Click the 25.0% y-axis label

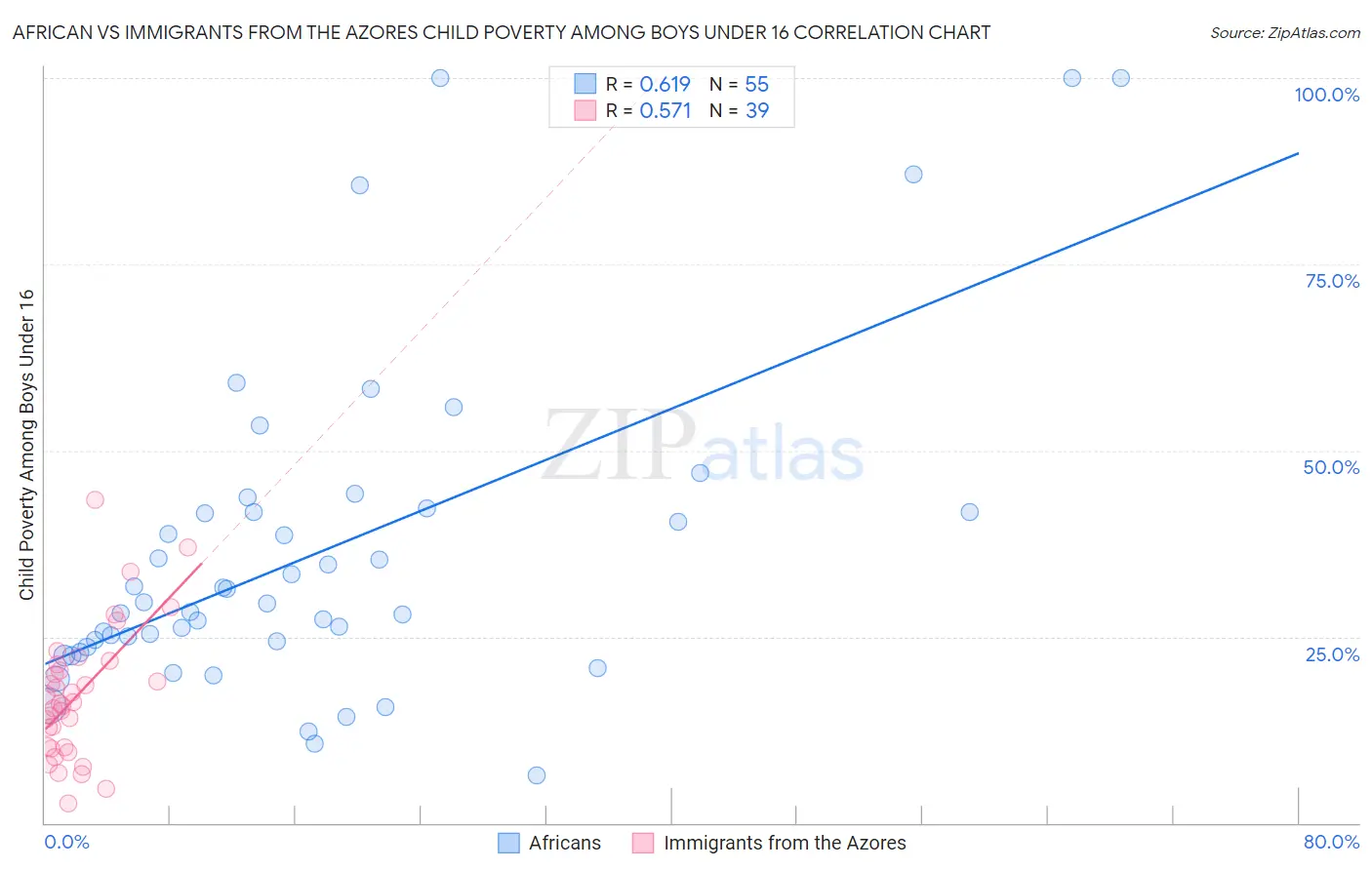click(1332, 654)
